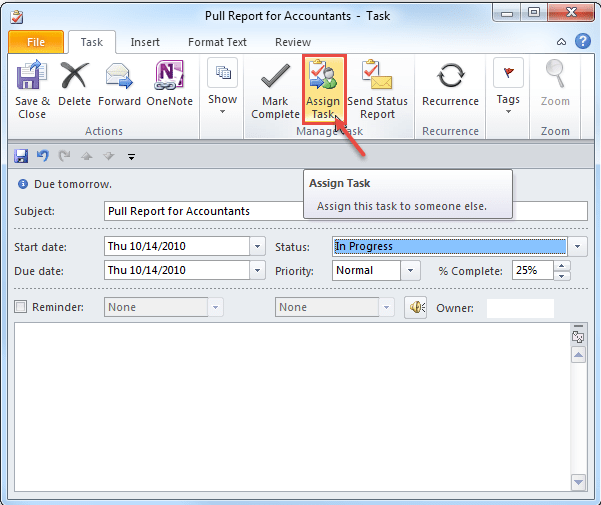
Task: Click the Due date text field
Action: pyautogui.click(x=177, y=271)
